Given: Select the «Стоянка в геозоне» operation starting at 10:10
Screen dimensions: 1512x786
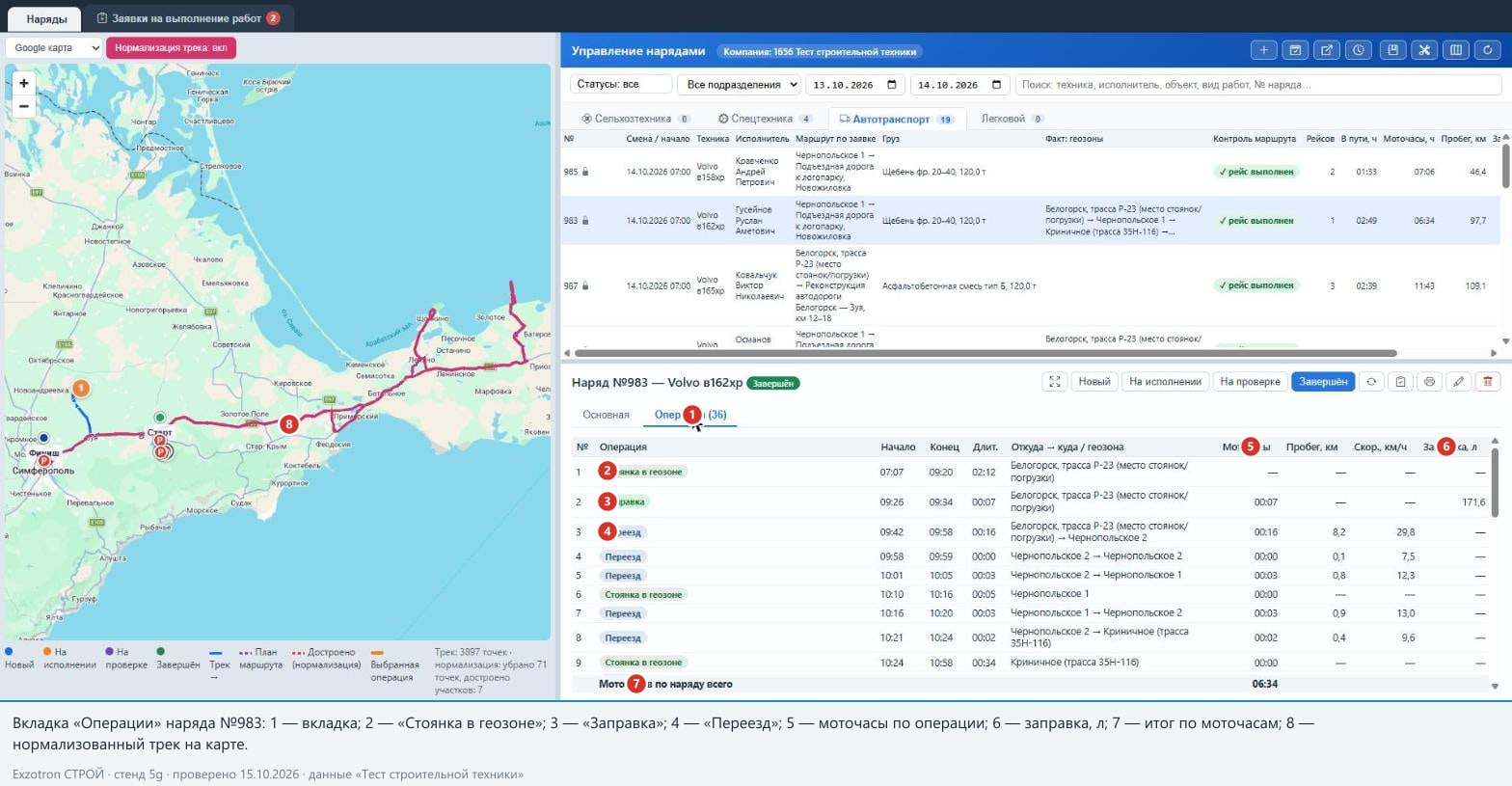Looking at the screenshot, I should click(1030, 594).
